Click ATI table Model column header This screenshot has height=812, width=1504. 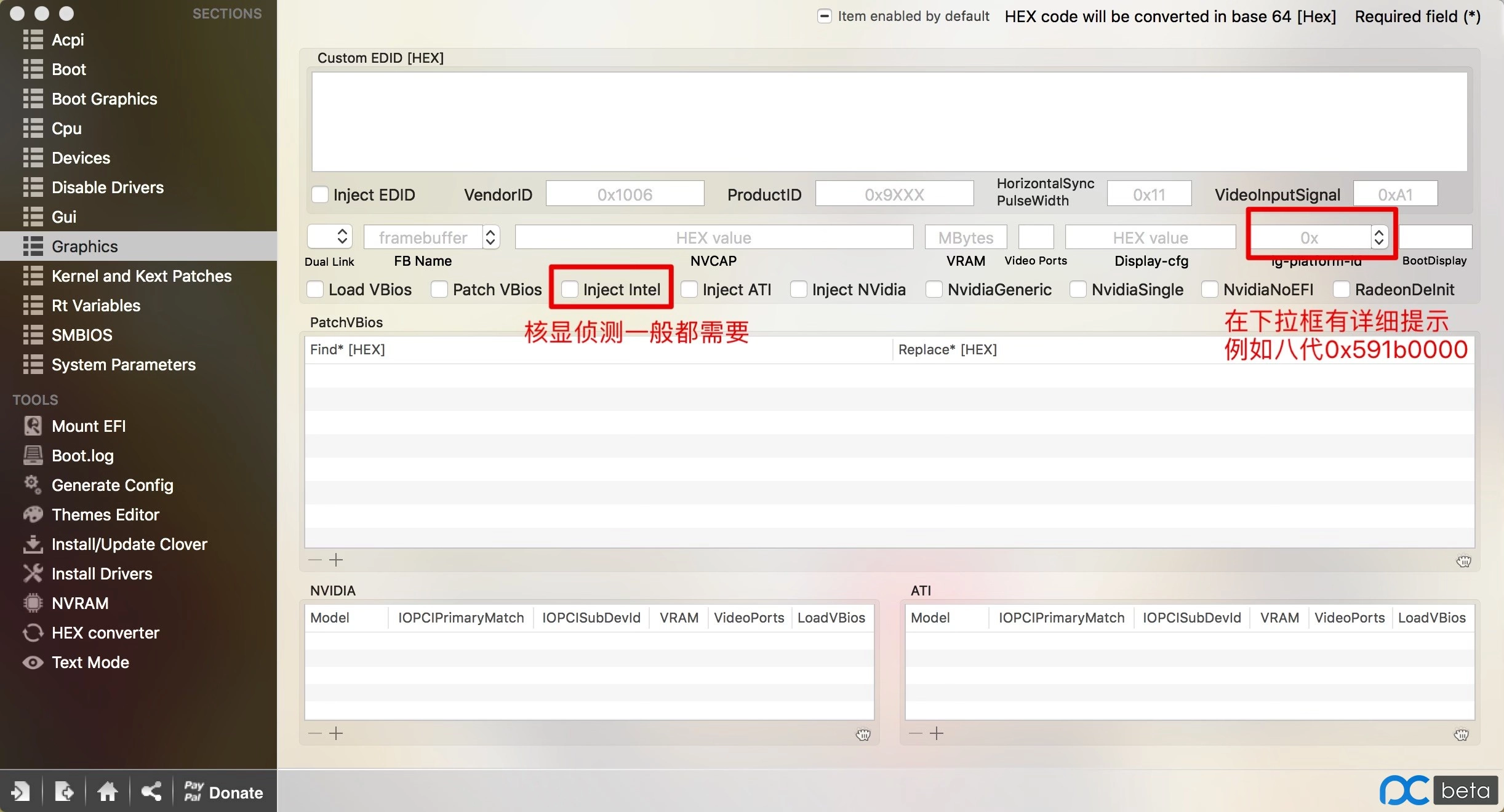(947, 618)
